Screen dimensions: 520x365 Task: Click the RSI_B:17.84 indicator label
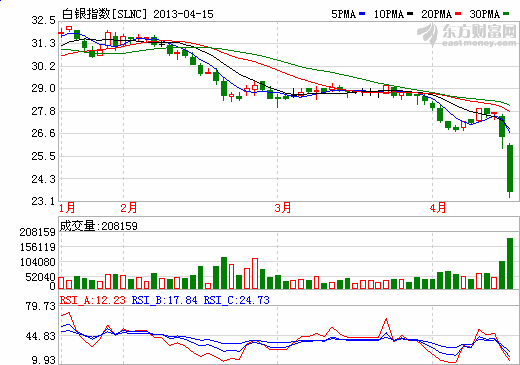pyautogui.click(x=165, y=300)
